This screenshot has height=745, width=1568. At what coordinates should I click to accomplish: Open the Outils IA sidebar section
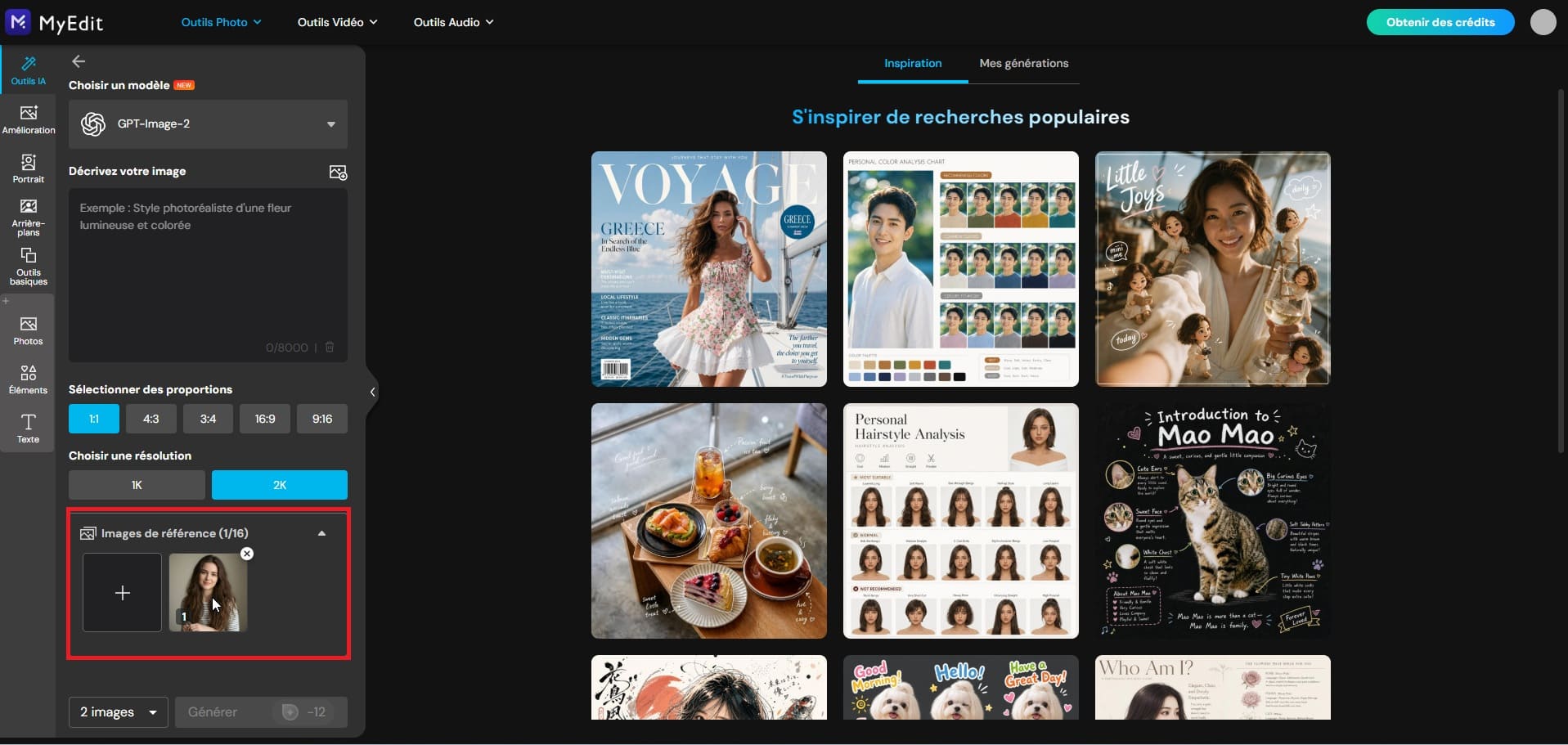(28, 70)
